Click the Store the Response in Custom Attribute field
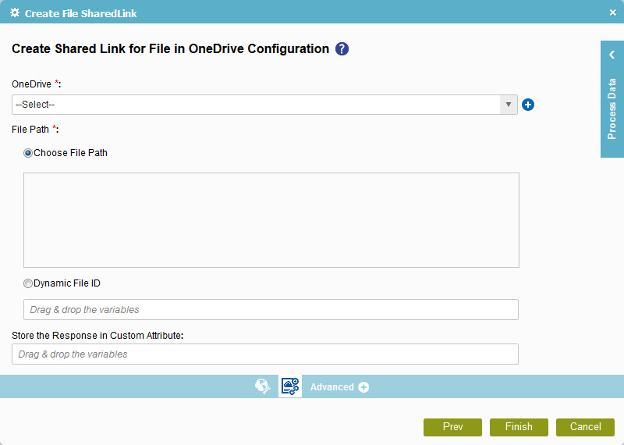Viewport: 624px width, 445px height. pos(265,354)
